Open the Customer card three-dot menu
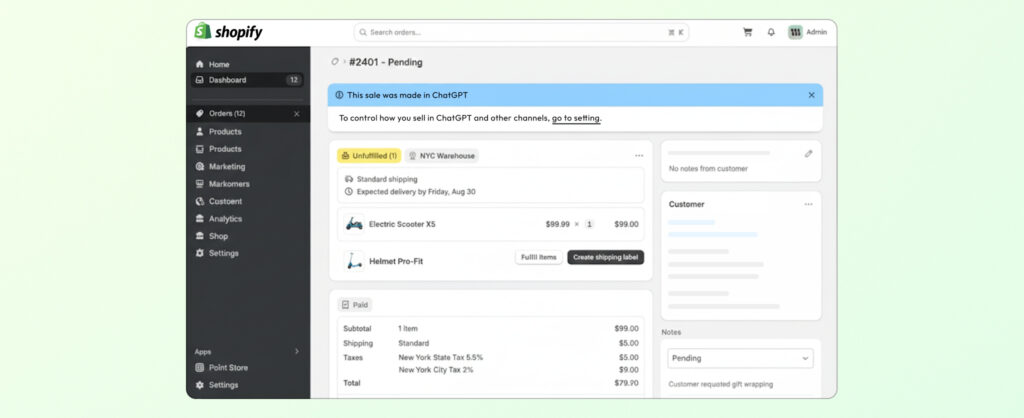Screen dimensions: 1024x418 [x=808, y=204]
